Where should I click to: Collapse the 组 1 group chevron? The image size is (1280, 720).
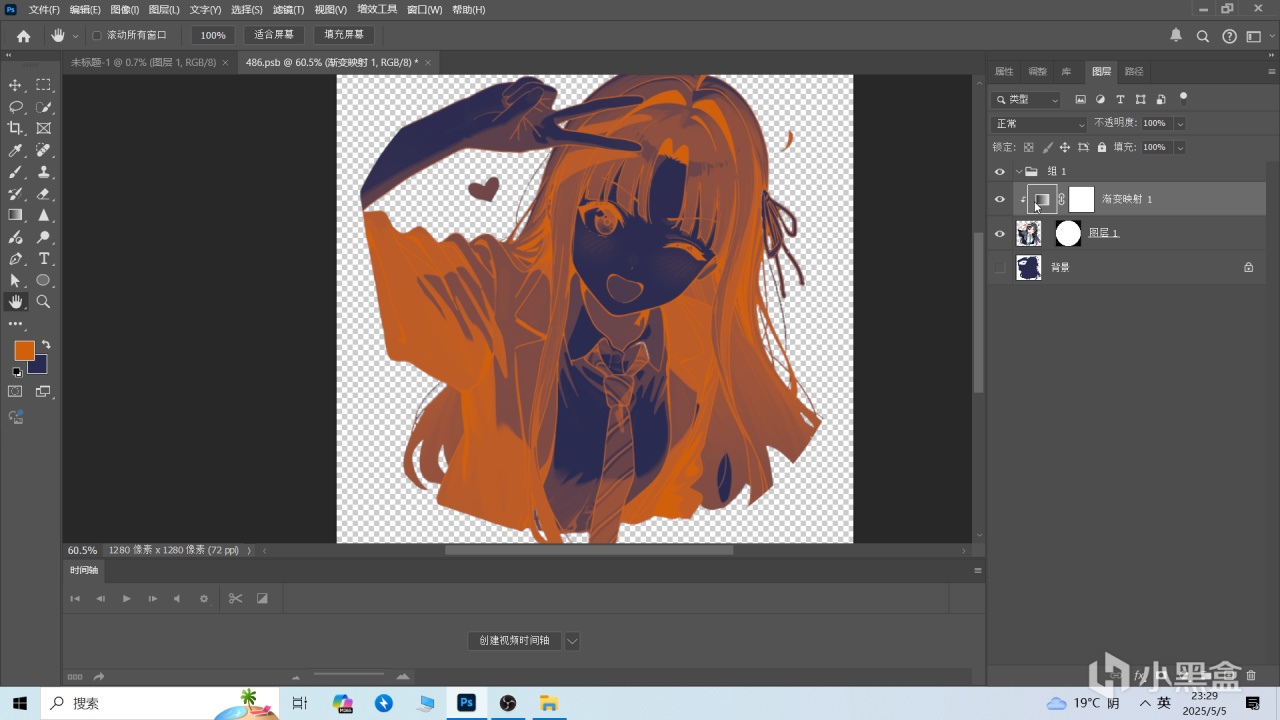tap(1018, 172)
